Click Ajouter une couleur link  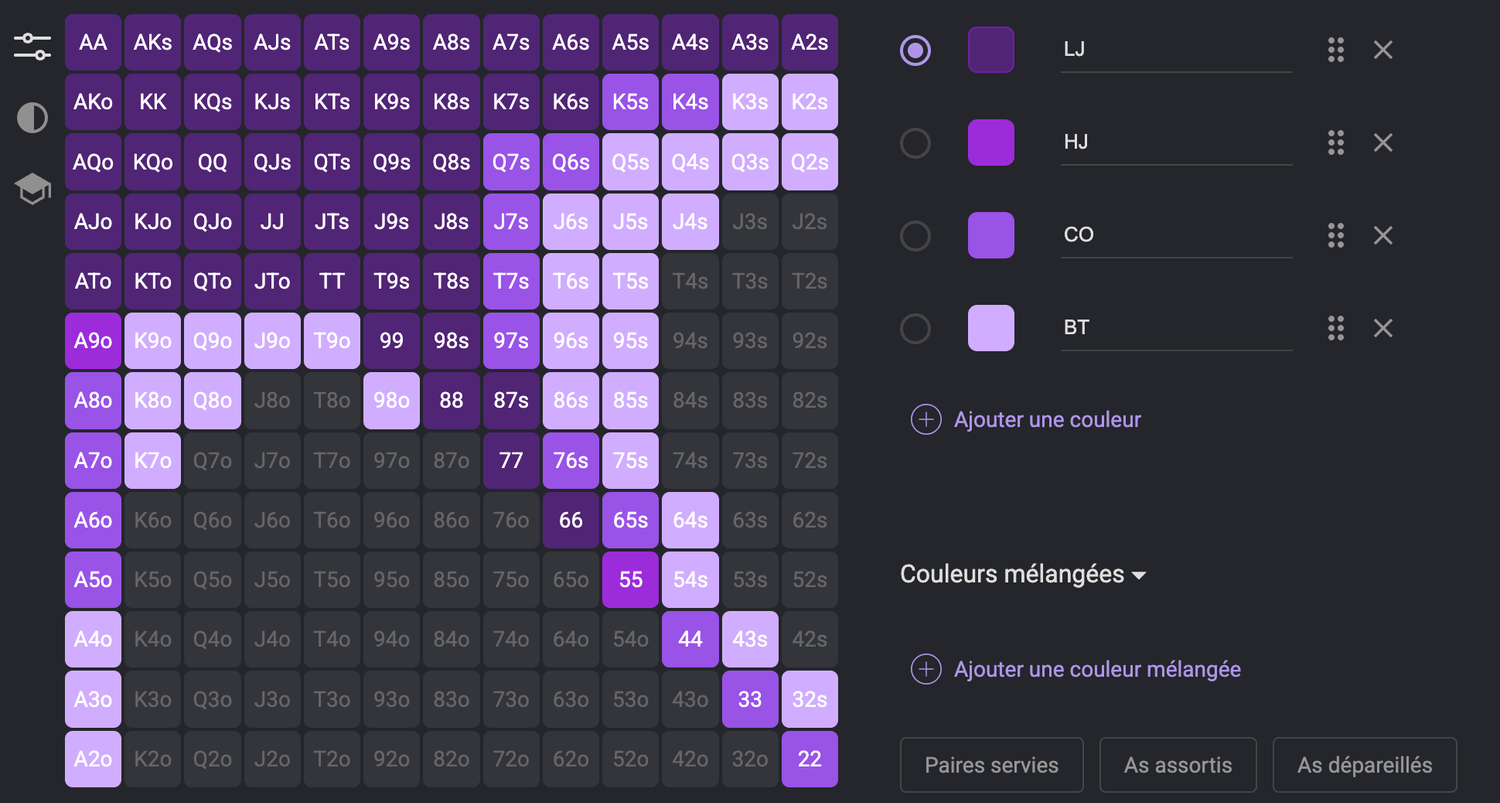[1047, 420]
